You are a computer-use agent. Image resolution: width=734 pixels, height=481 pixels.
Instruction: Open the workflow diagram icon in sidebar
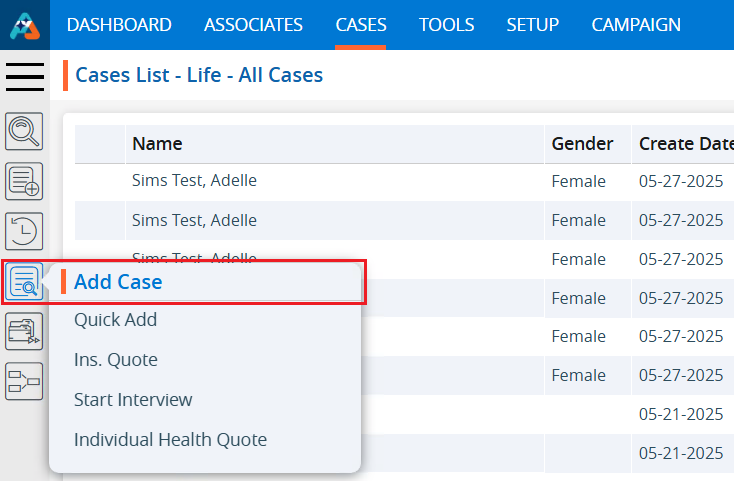25,381
